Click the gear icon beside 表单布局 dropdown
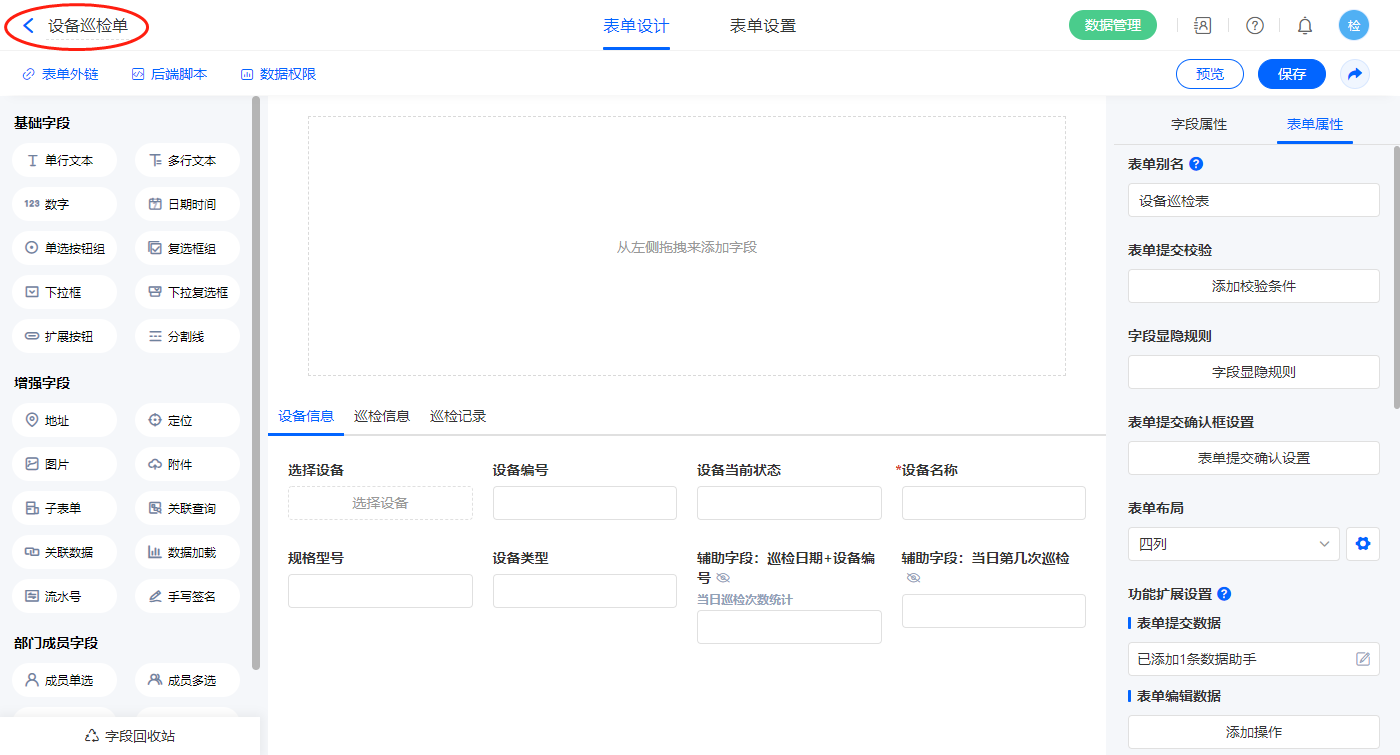The width and height of the screenshot is (1400, 755). [x=1362, y=544]
